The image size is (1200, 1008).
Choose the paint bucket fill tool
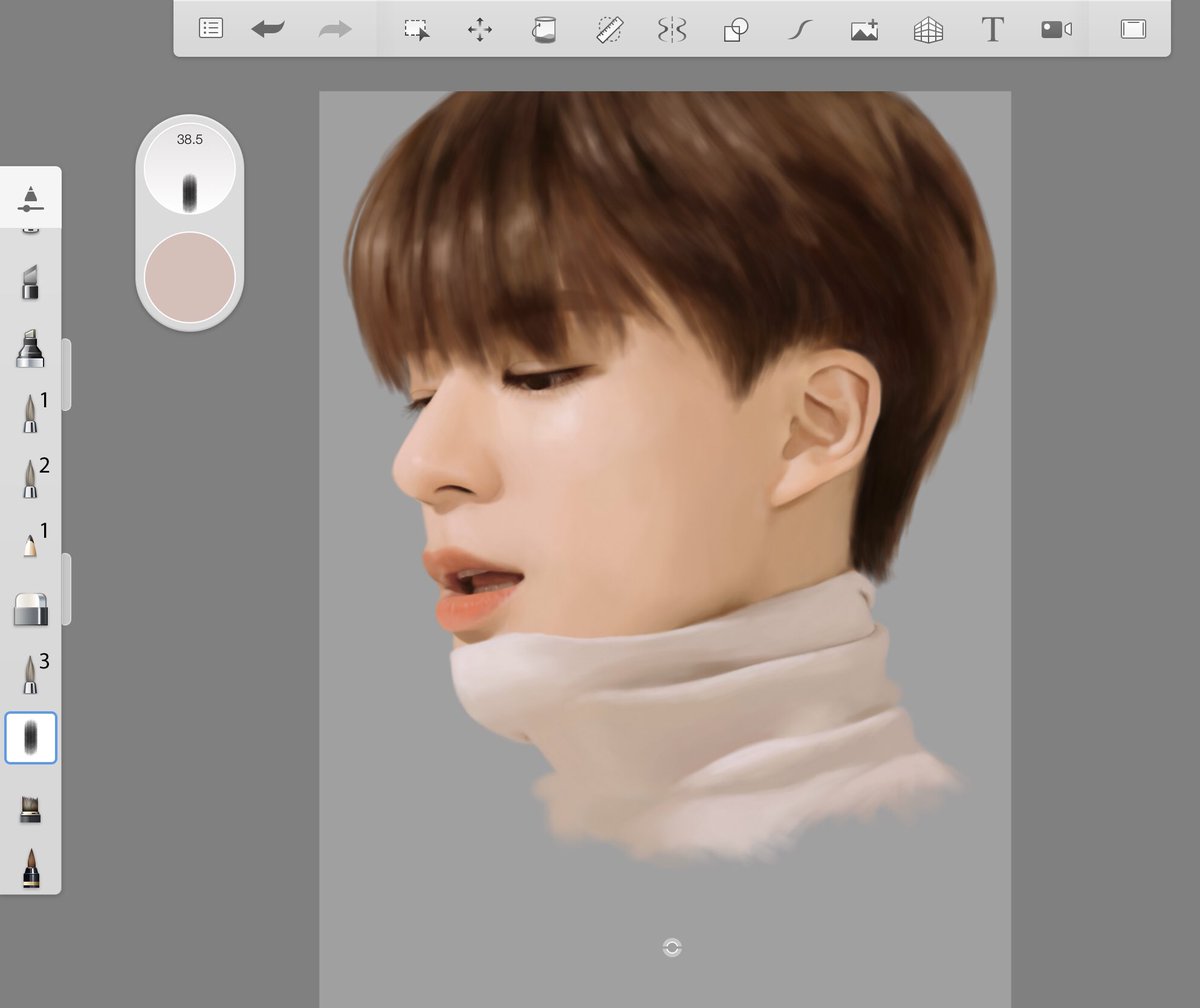pos(543,29)
